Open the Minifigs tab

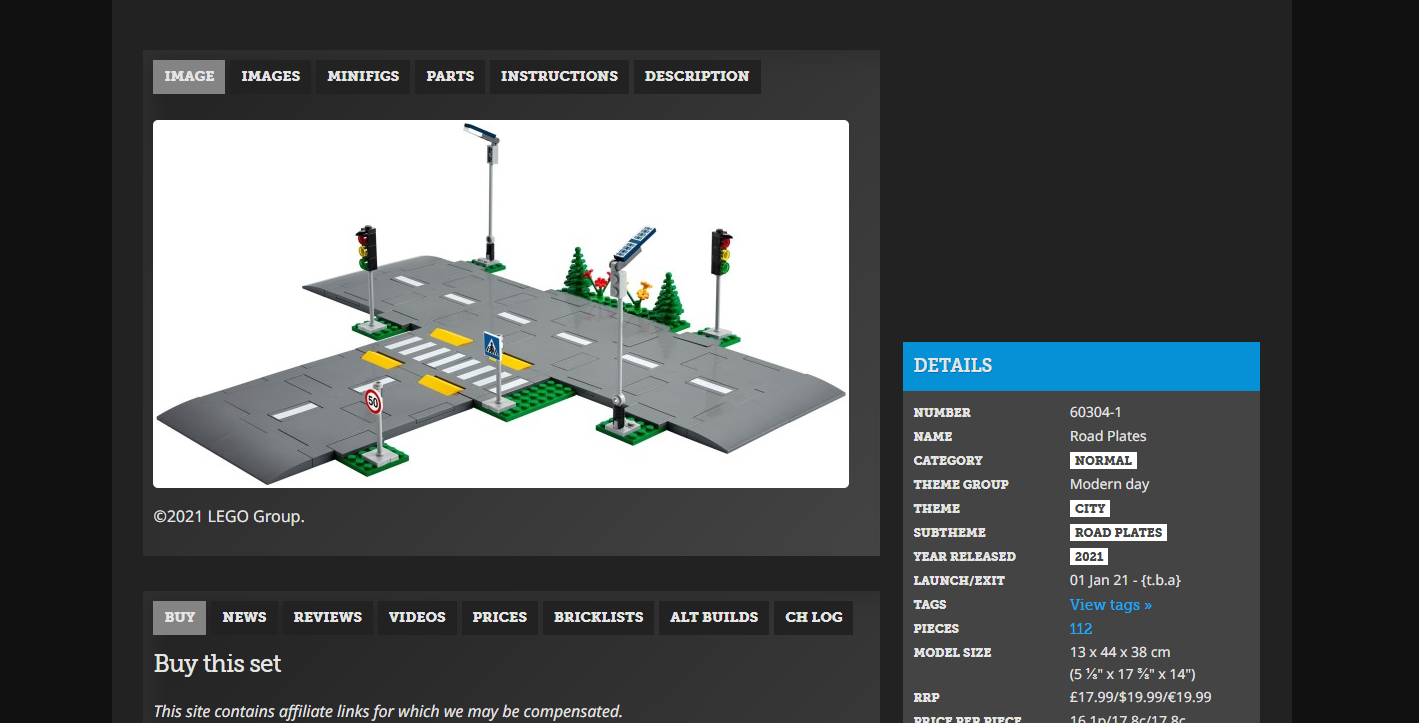pos(363,77)
